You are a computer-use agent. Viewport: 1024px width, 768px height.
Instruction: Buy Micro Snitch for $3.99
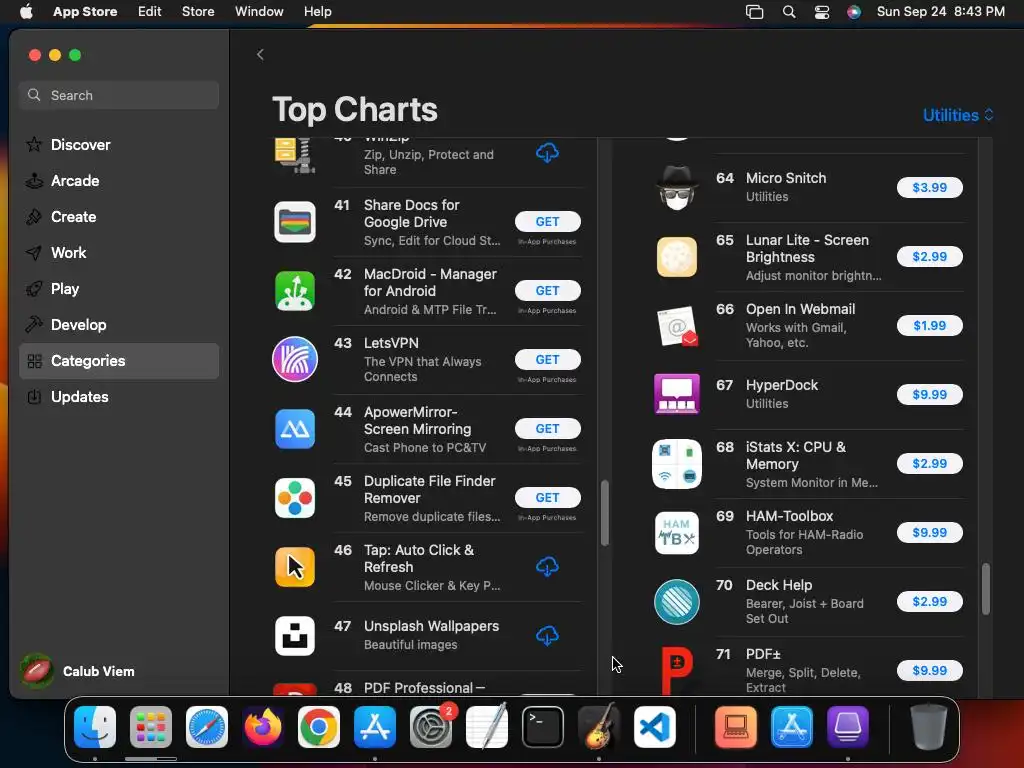929,187
